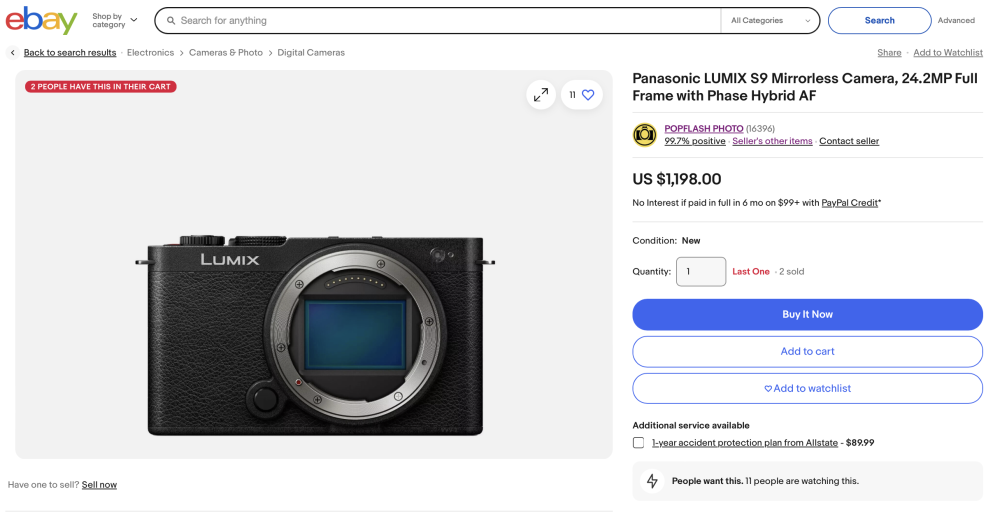Check the Allstate protection plan checkbox

pyautogui.click(x=639, y=443)
